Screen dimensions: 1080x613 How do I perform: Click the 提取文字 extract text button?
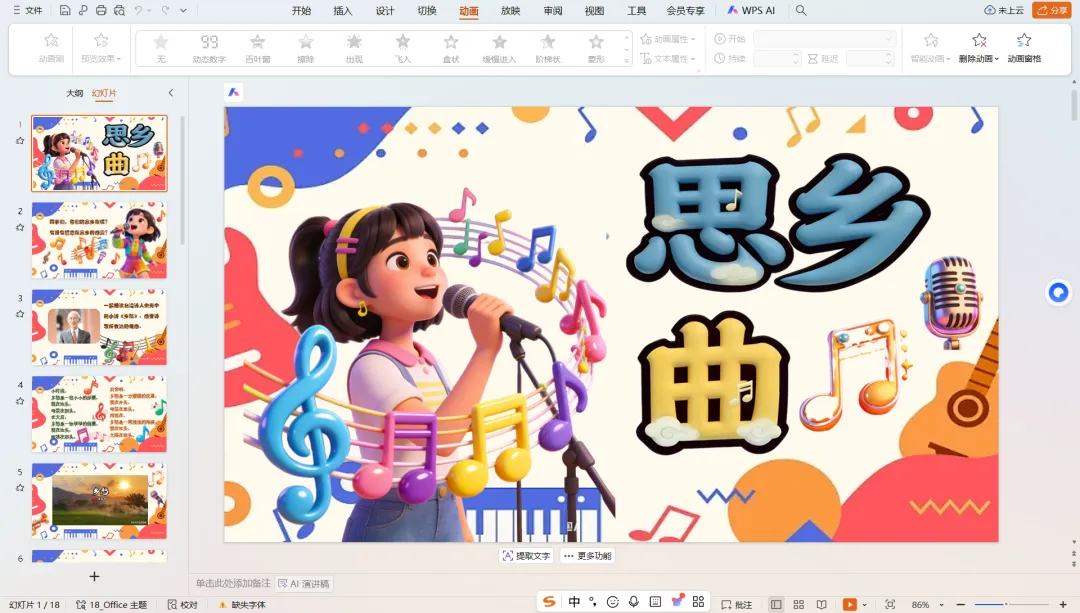(526, 556)
